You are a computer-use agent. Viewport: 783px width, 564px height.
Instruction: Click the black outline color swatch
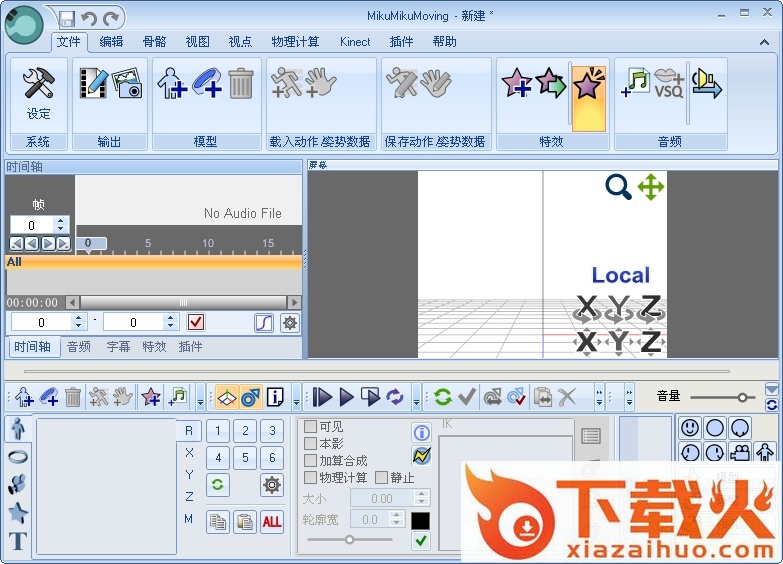[x=420, y=520]
